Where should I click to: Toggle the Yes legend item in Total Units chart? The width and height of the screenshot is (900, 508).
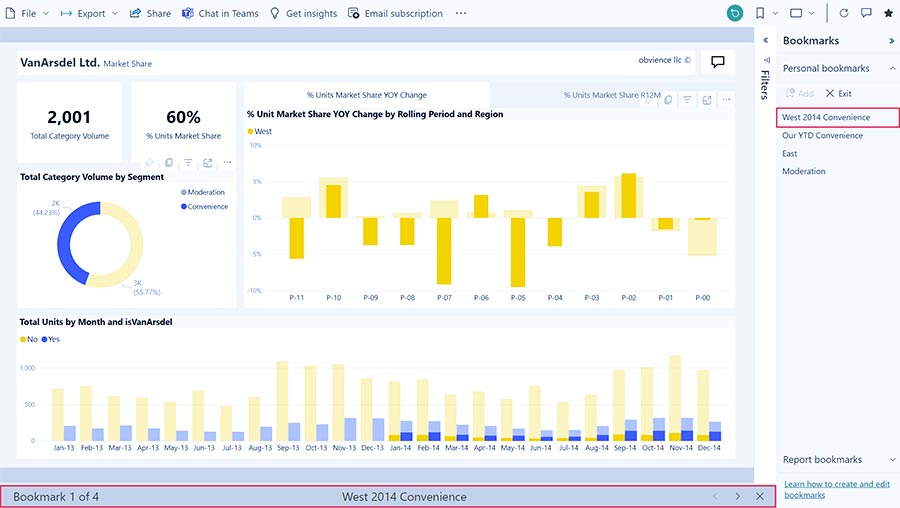(50, 339)
